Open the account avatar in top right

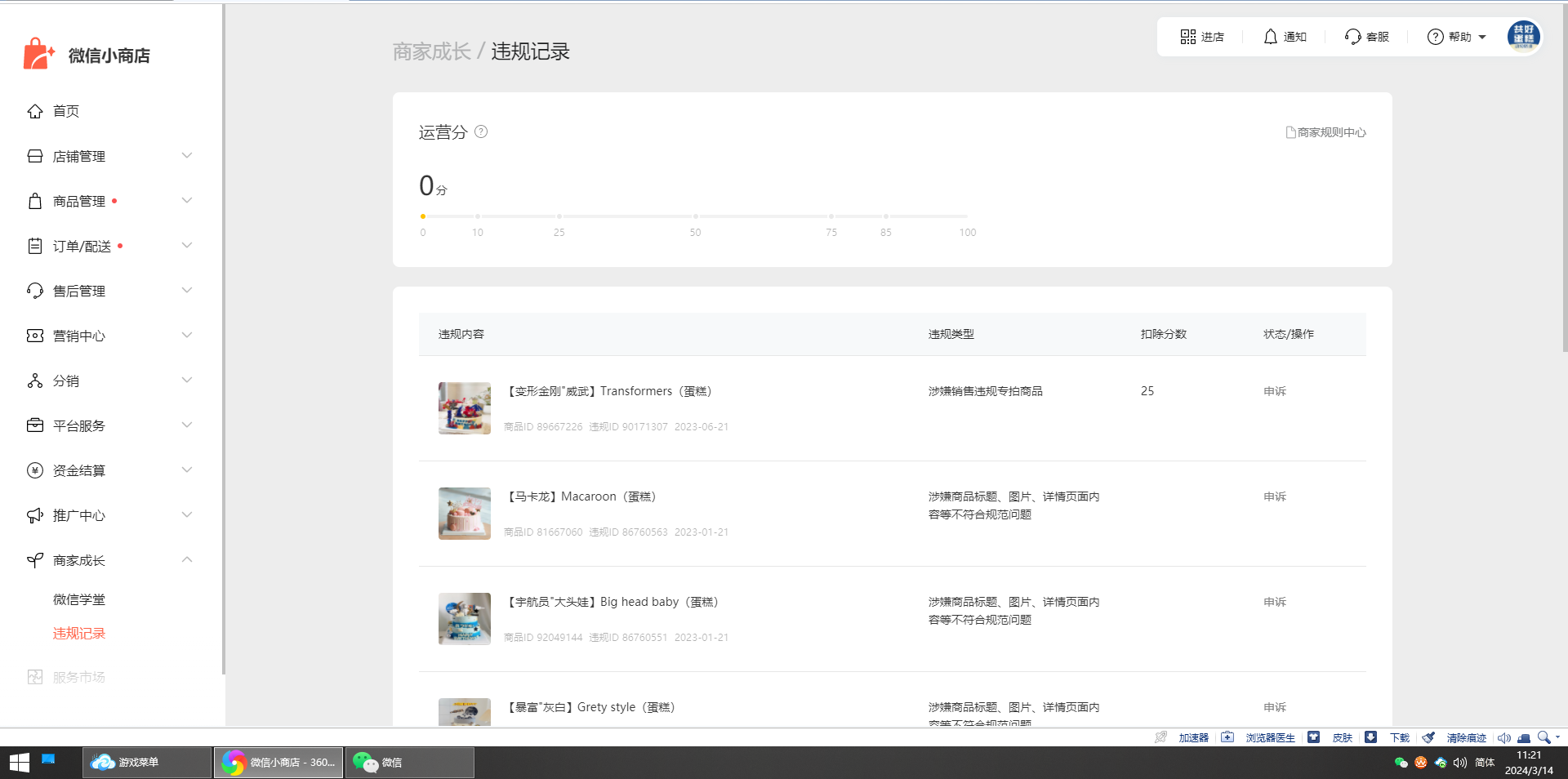click(1523, 36)
